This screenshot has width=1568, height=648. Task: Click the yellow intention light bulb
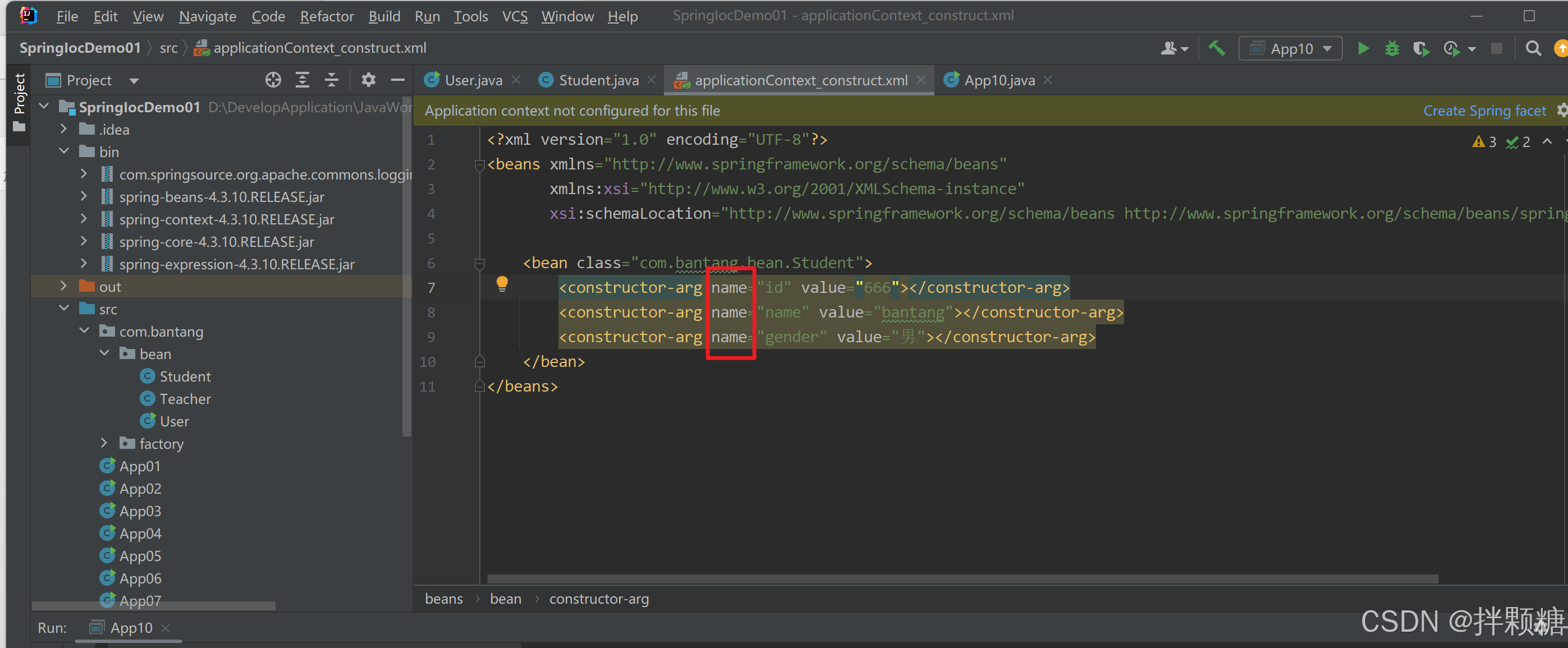coord(502,283)
